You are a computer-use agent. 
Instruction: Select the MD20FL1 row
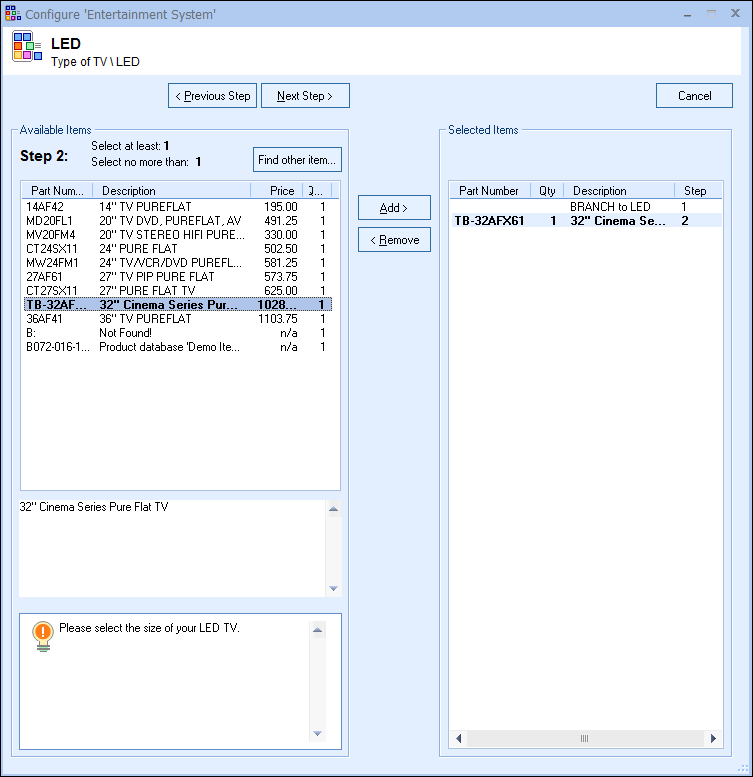point(177,221)
